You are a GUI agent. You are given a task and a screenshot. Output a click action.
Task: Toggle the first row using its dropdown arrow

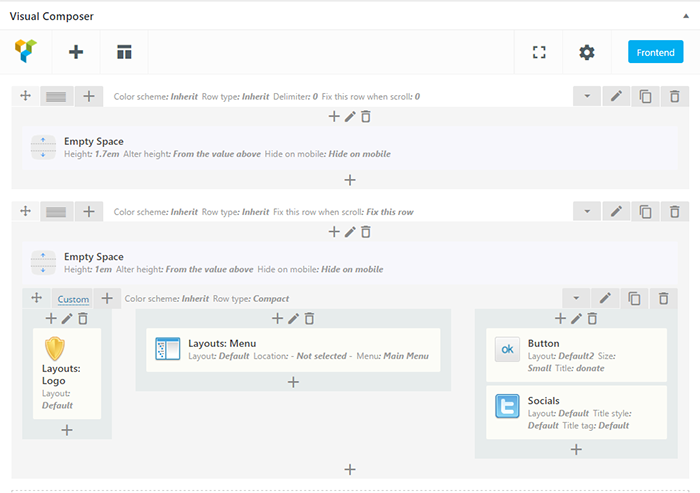tap(588, 97)
